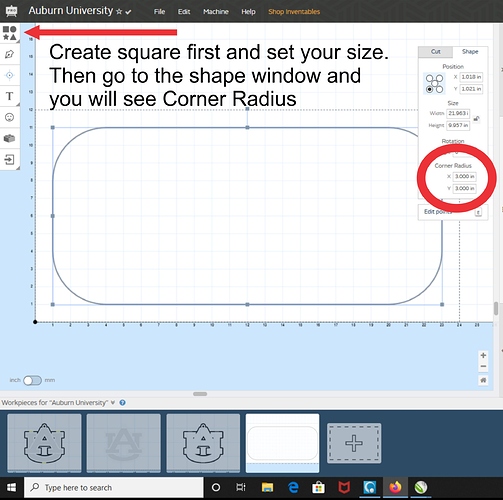The width and height of the screenshot is (503, 500).
Task: Click the Position X value field
Action: pos(471,77)
